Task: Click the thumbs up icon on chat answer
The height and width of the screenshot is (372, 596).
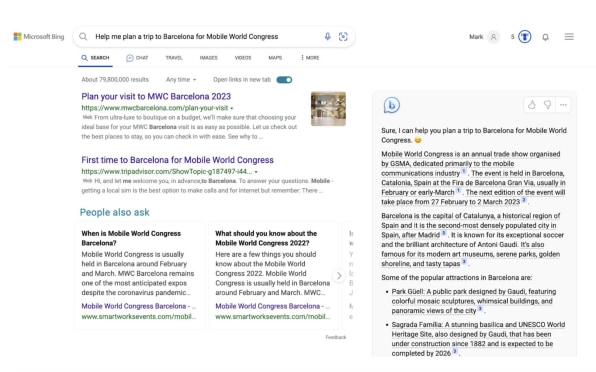Action: click(x=531, y=105)
